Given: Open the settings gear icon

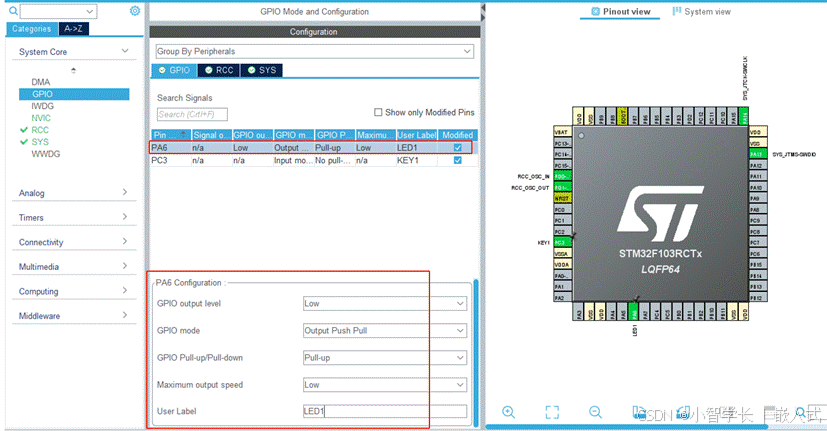Looking at the screenshot, I should coord(135,11).
